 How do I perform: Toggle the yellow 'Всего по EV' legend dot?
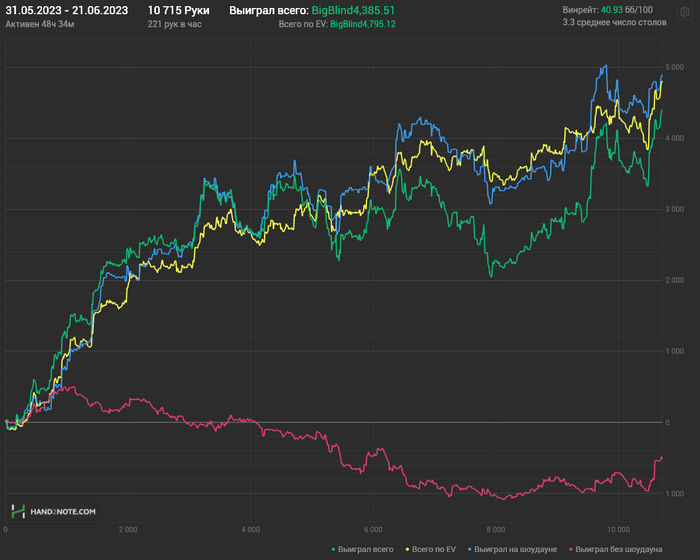tap(407, 549)
